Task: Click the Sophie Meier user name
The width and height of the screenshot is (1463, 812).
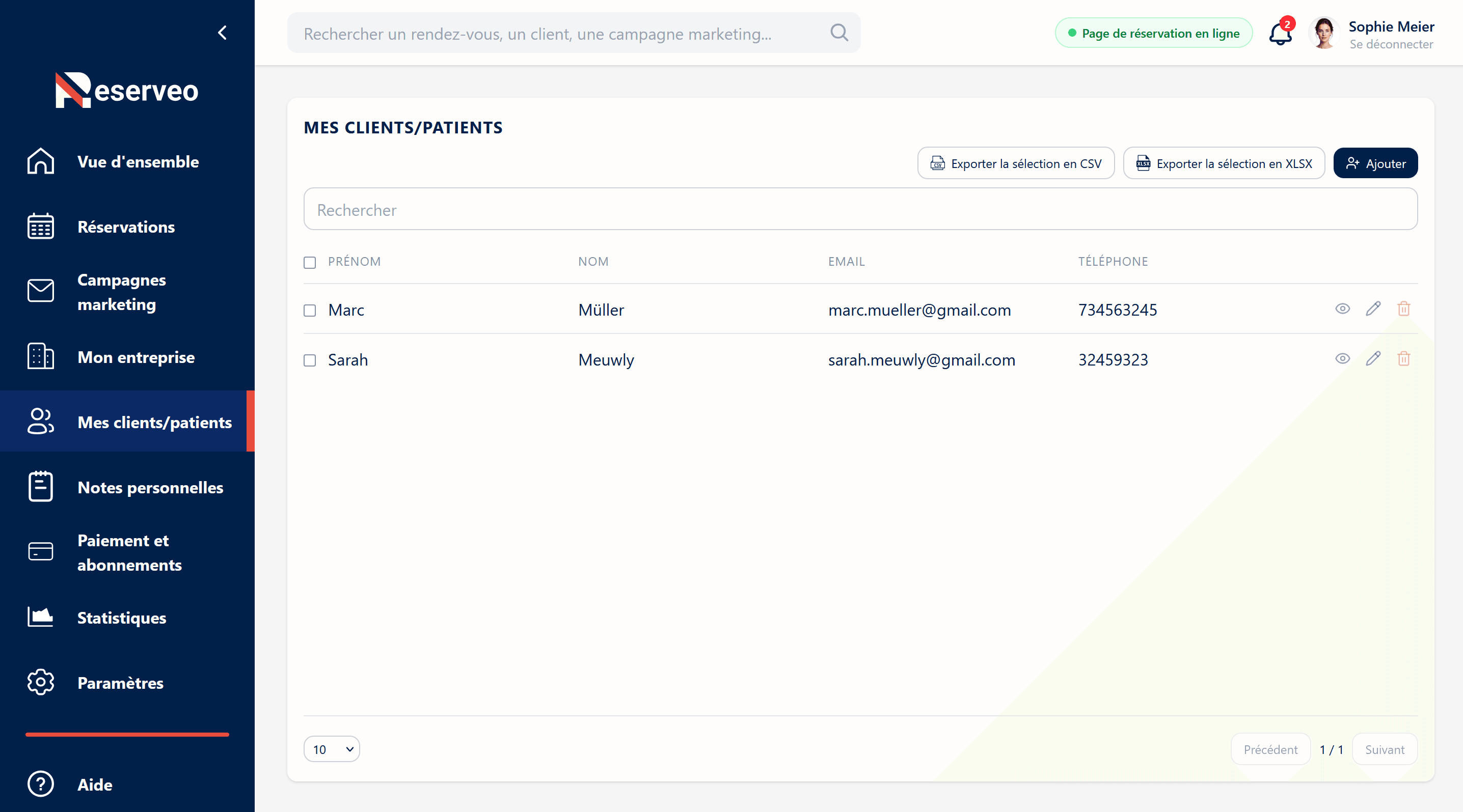Action: 1392,26
